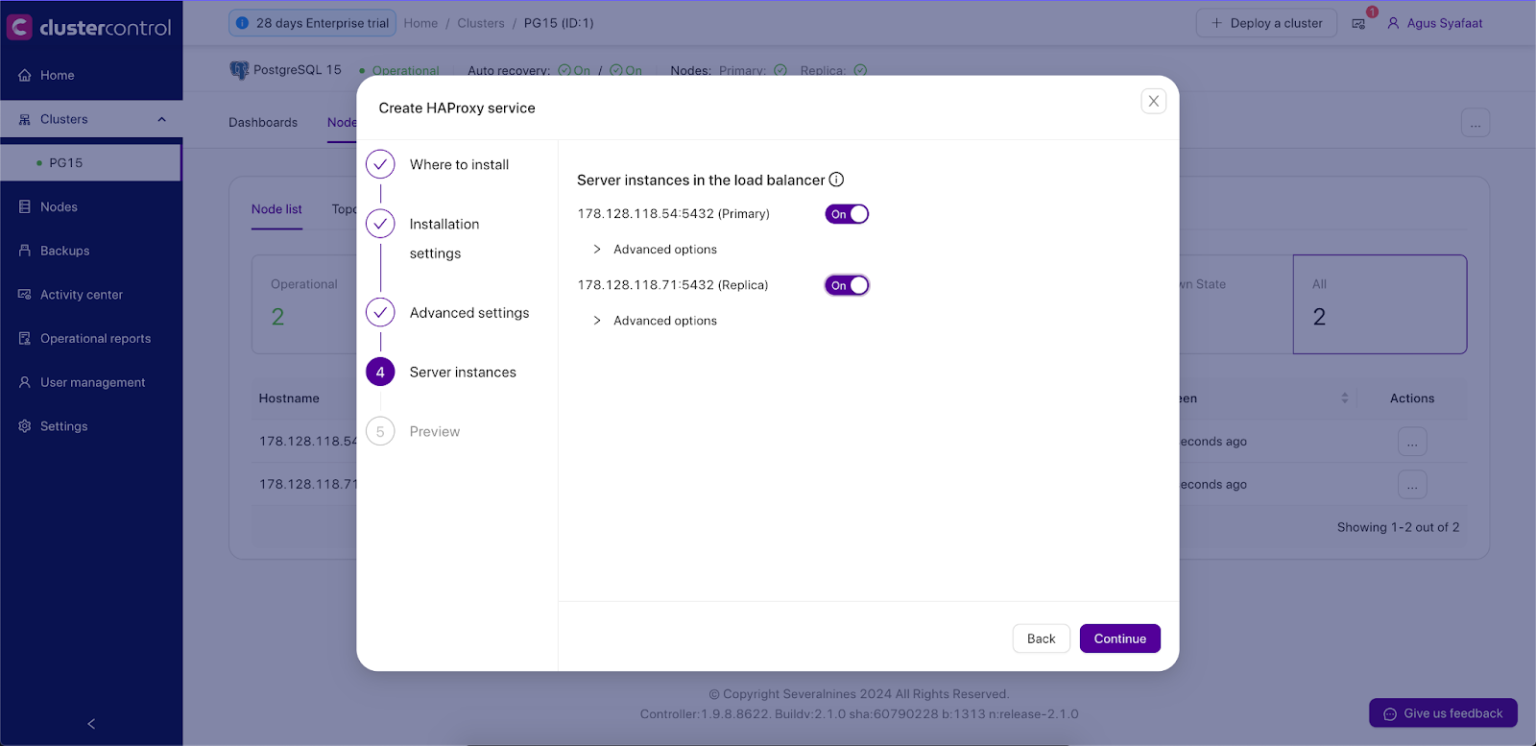Image resolution: width=1536 pixels, height=746 pixels.
Task: Open User management icon in sidebar
Action: click(x=25, y=383)
